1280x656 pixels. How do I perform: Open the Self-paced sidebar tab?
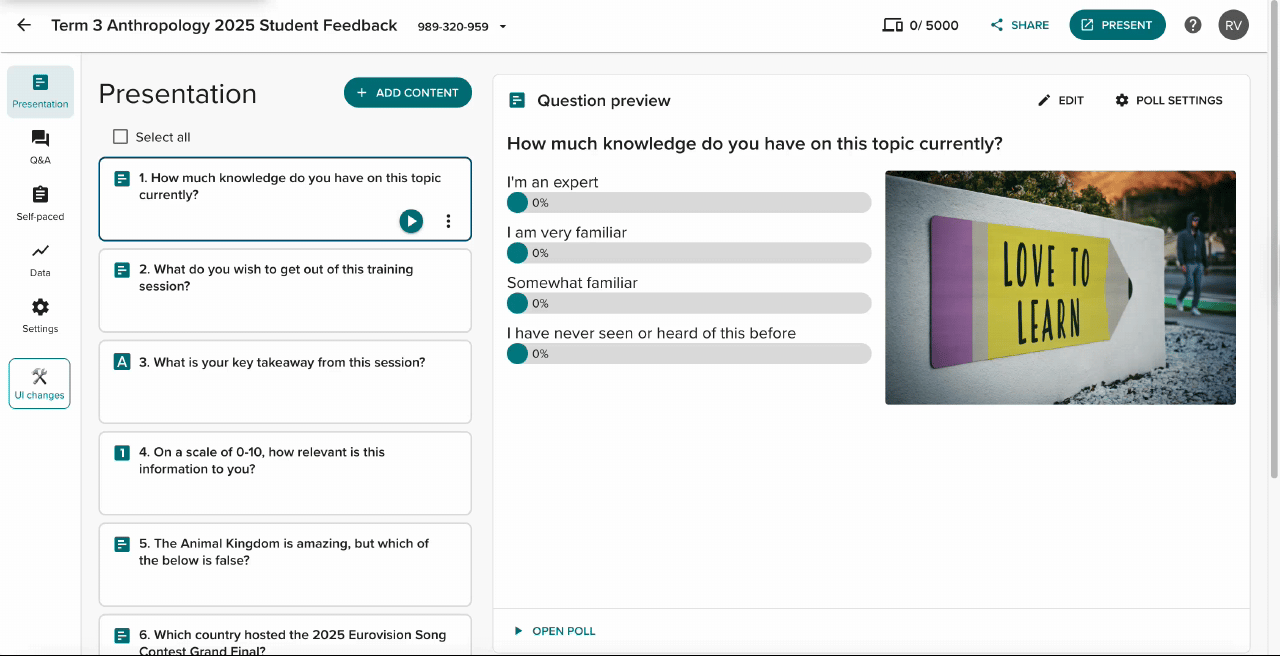[40, 203]
